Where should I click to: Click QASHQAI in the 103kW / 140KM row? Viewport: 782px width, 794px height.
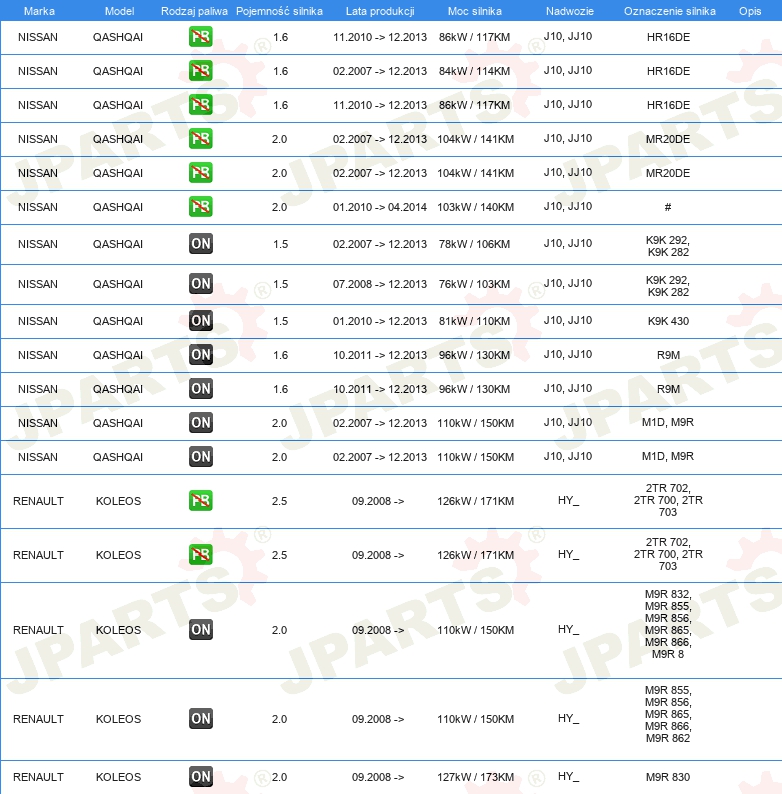coord(118,207)
